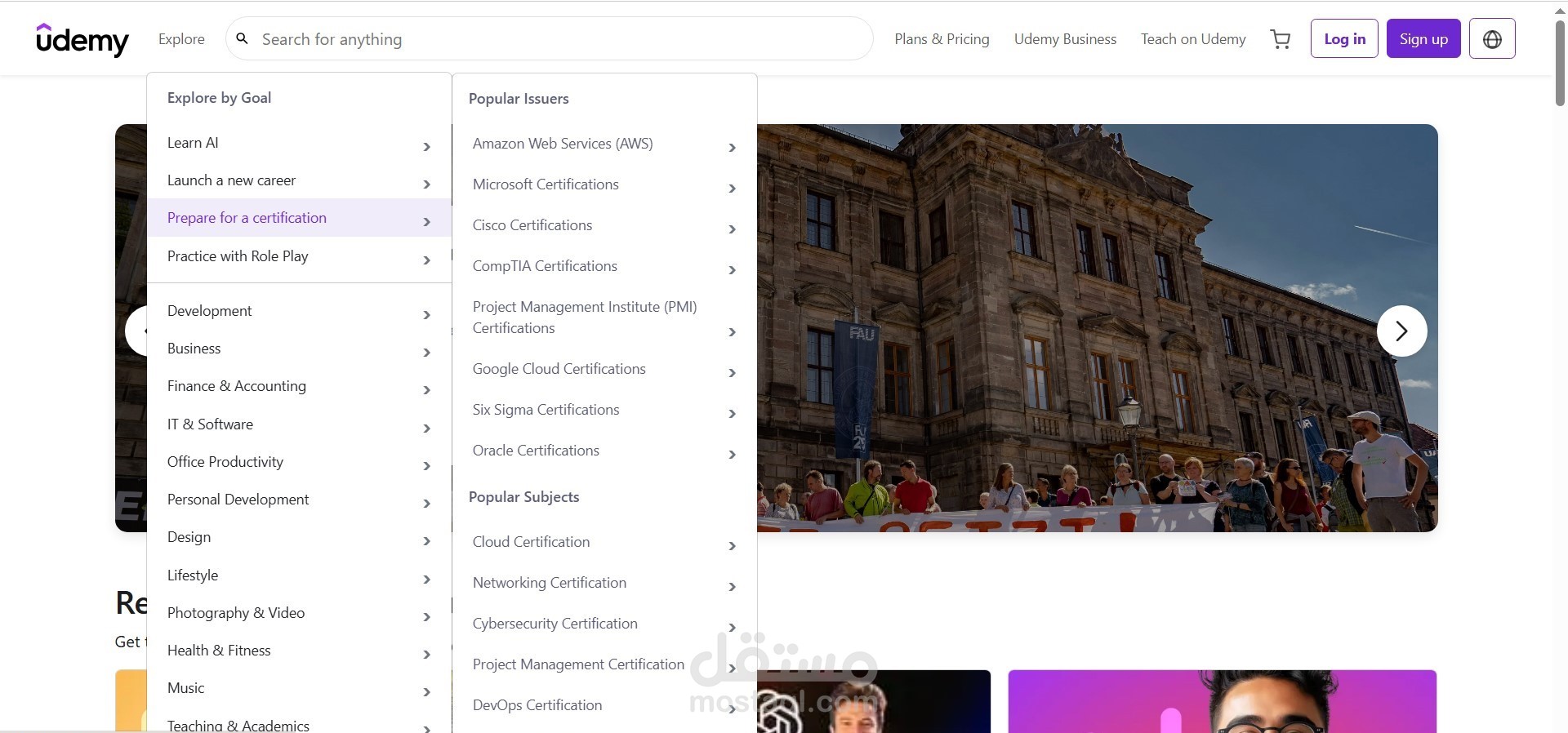This screenshot has height=733, width=1568.
Task: Click into the Search for anything field
Action: [x=549, y=38]
